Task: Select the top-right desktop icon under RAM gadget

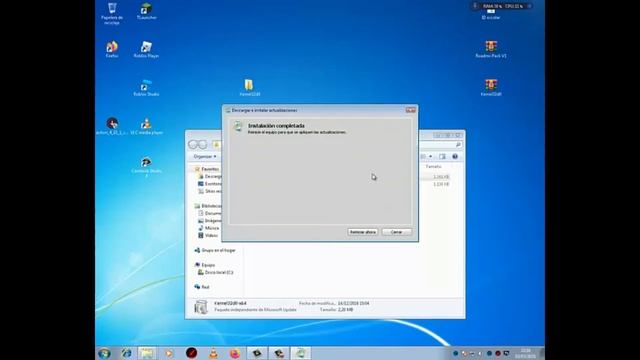Action: tap(491, 15)
